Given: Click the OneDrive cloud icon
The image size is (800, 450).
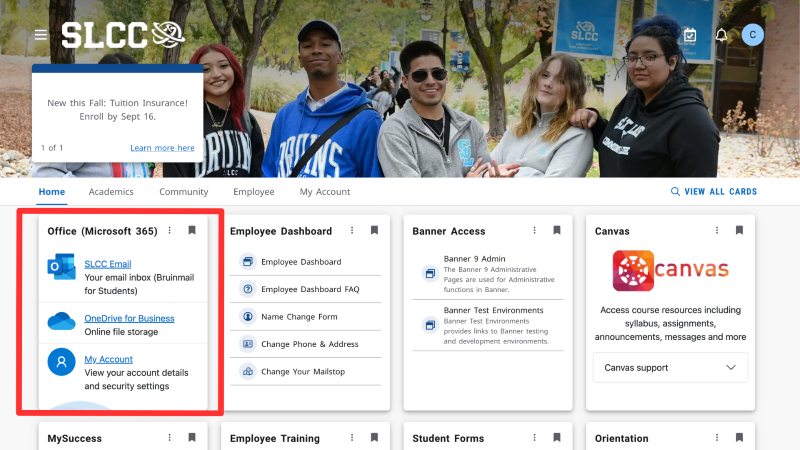Looking at the screenshot, I should [61, 322].
